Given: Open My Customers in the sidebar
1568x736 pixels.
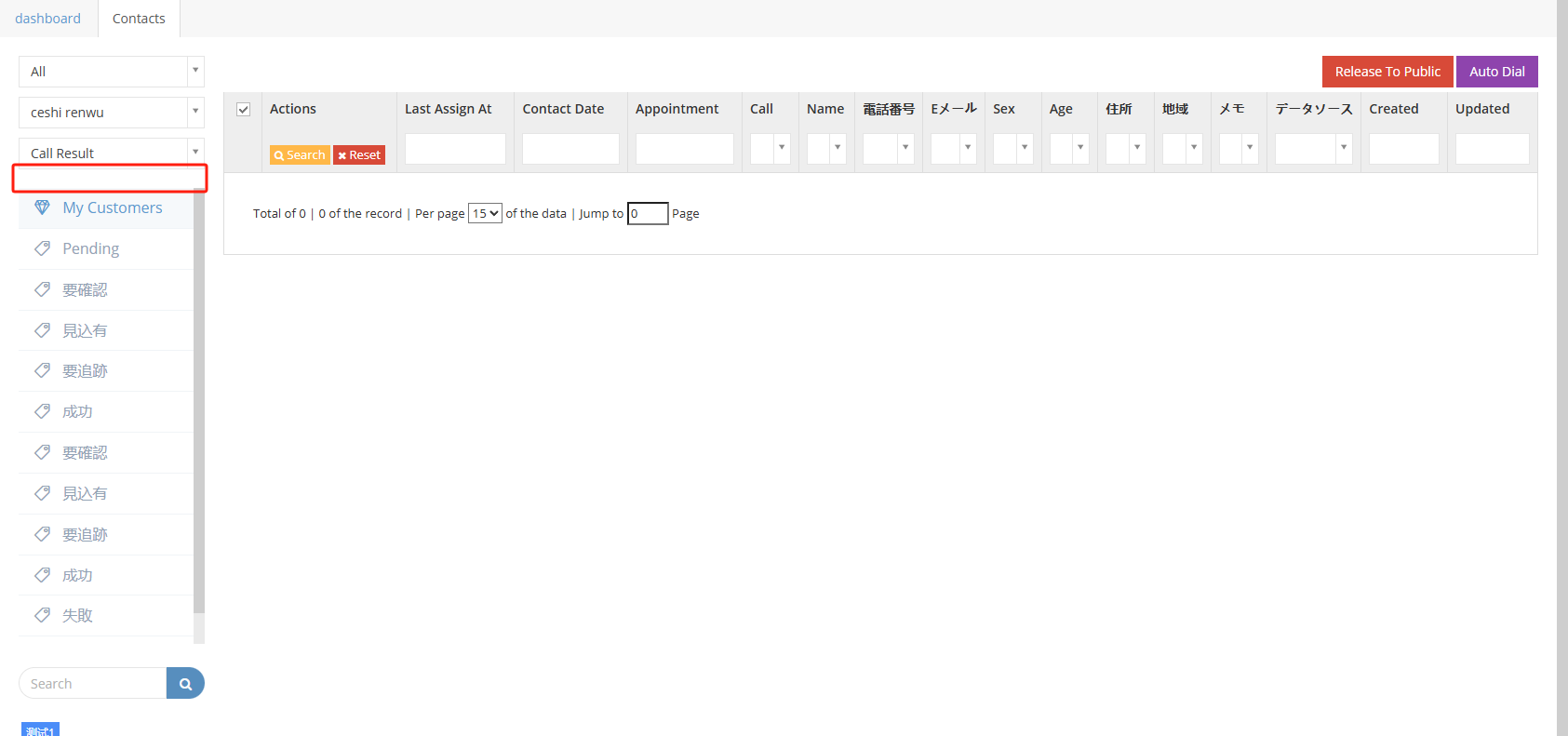Looking at the screenshot, I should (106, 207).
